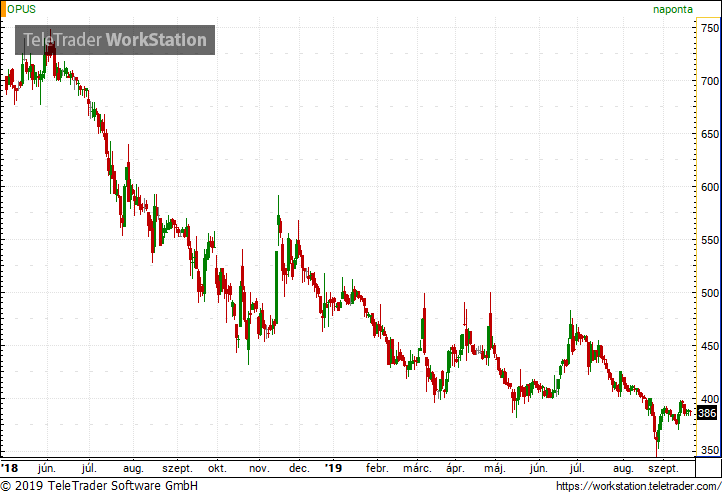The image size is (722, 495).
Task: Click the 'nov.' month label
Action: (x=259, y=469)
